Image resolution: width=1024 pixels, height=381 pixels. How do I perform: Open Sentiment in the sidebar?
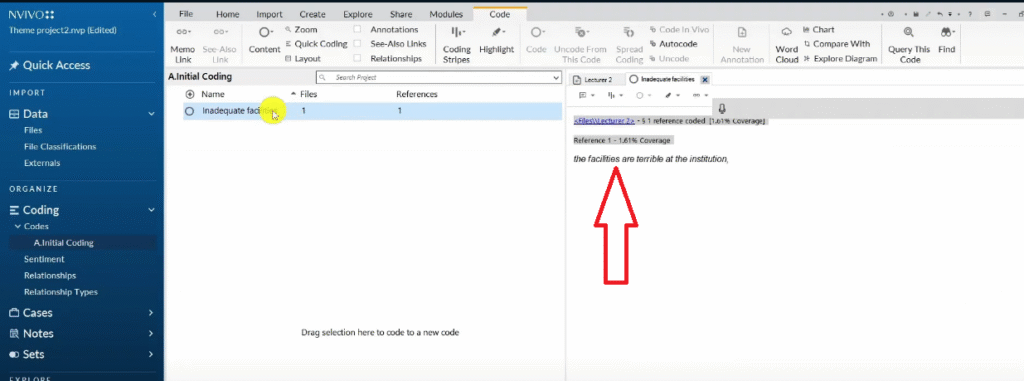pyautogui.click(x=44, y=259)
